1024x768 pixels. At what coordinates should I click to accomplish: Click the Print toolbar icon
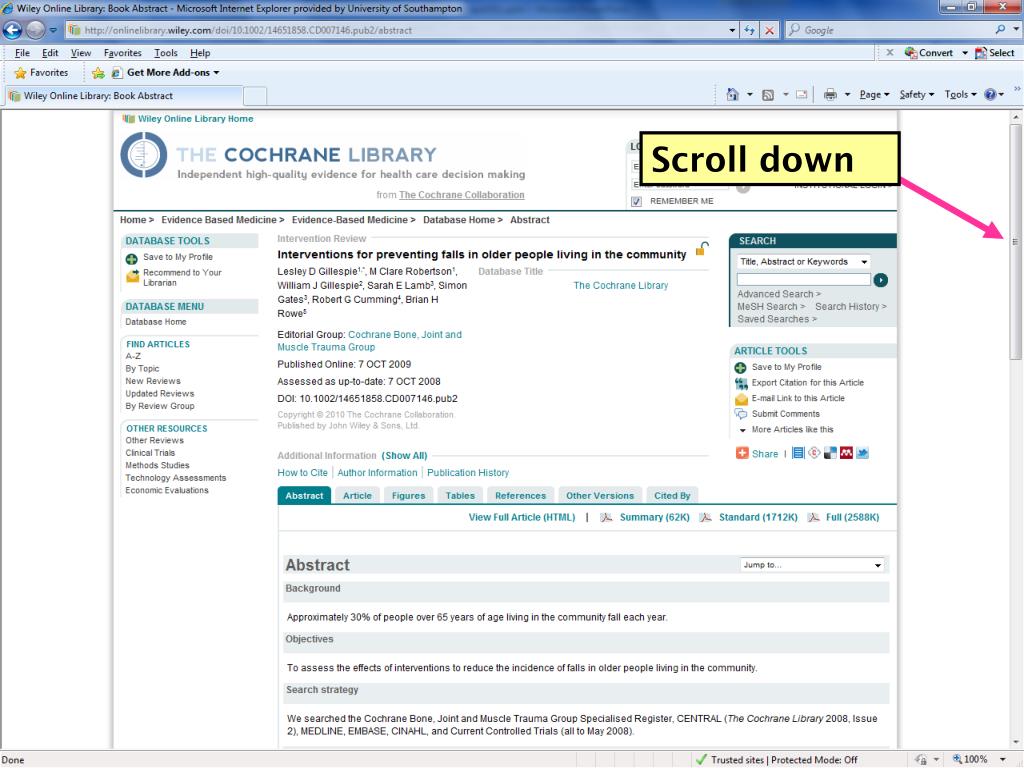click(830, 95)
